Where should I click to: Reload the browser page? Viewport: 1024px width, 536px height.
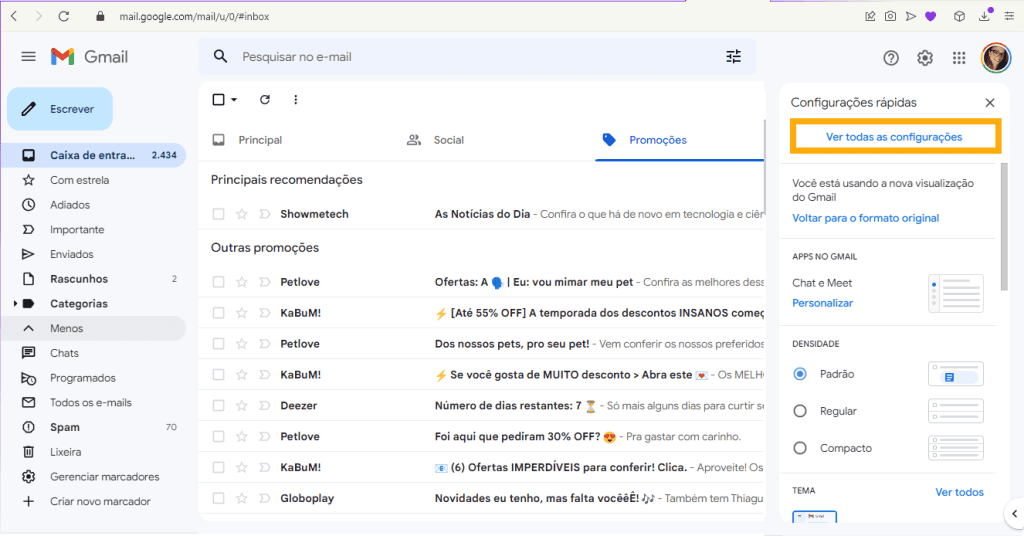[63, 16]
